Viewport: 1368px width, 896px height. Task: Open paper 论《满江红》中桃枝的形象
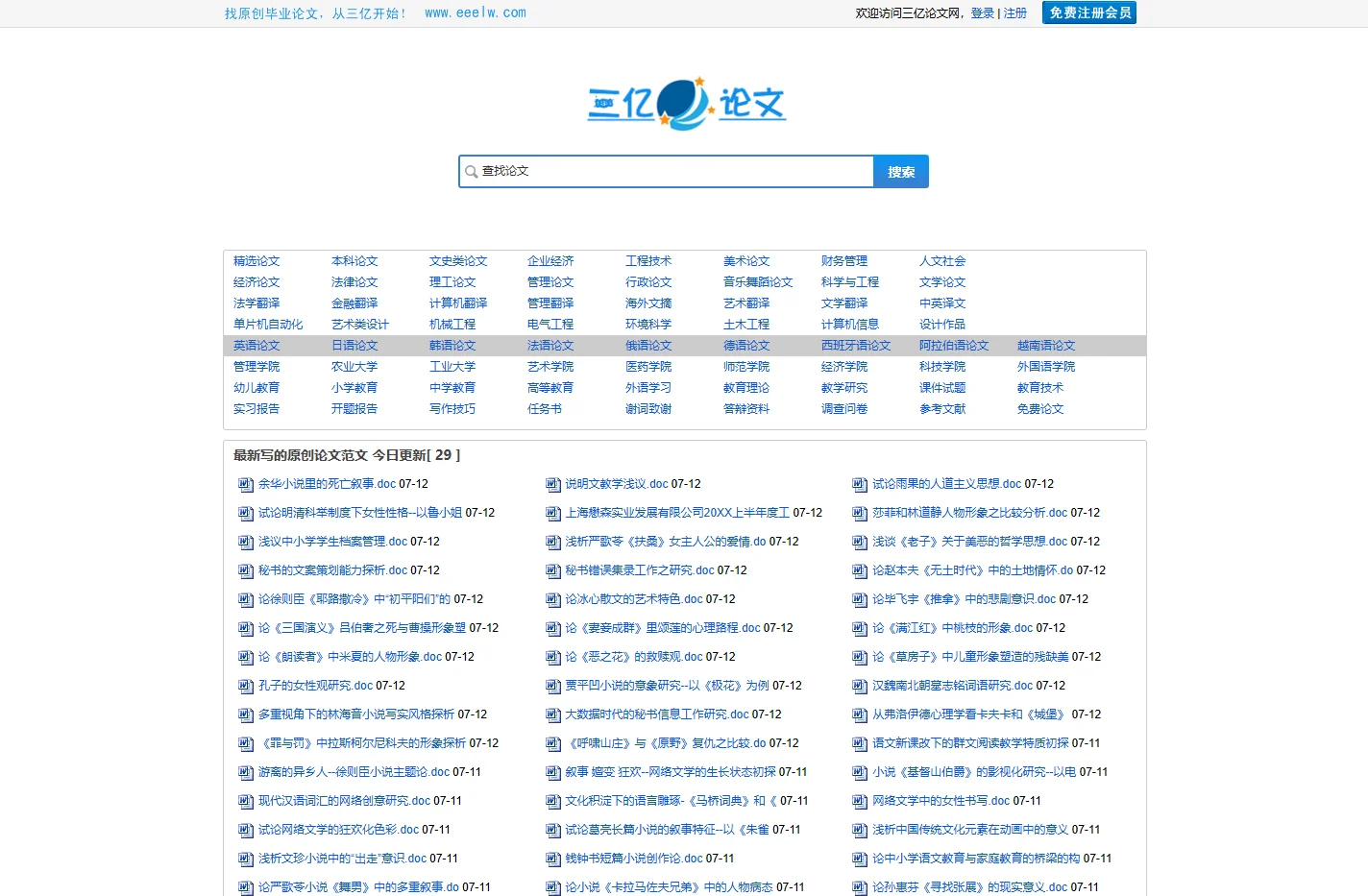tap(952, 628)
